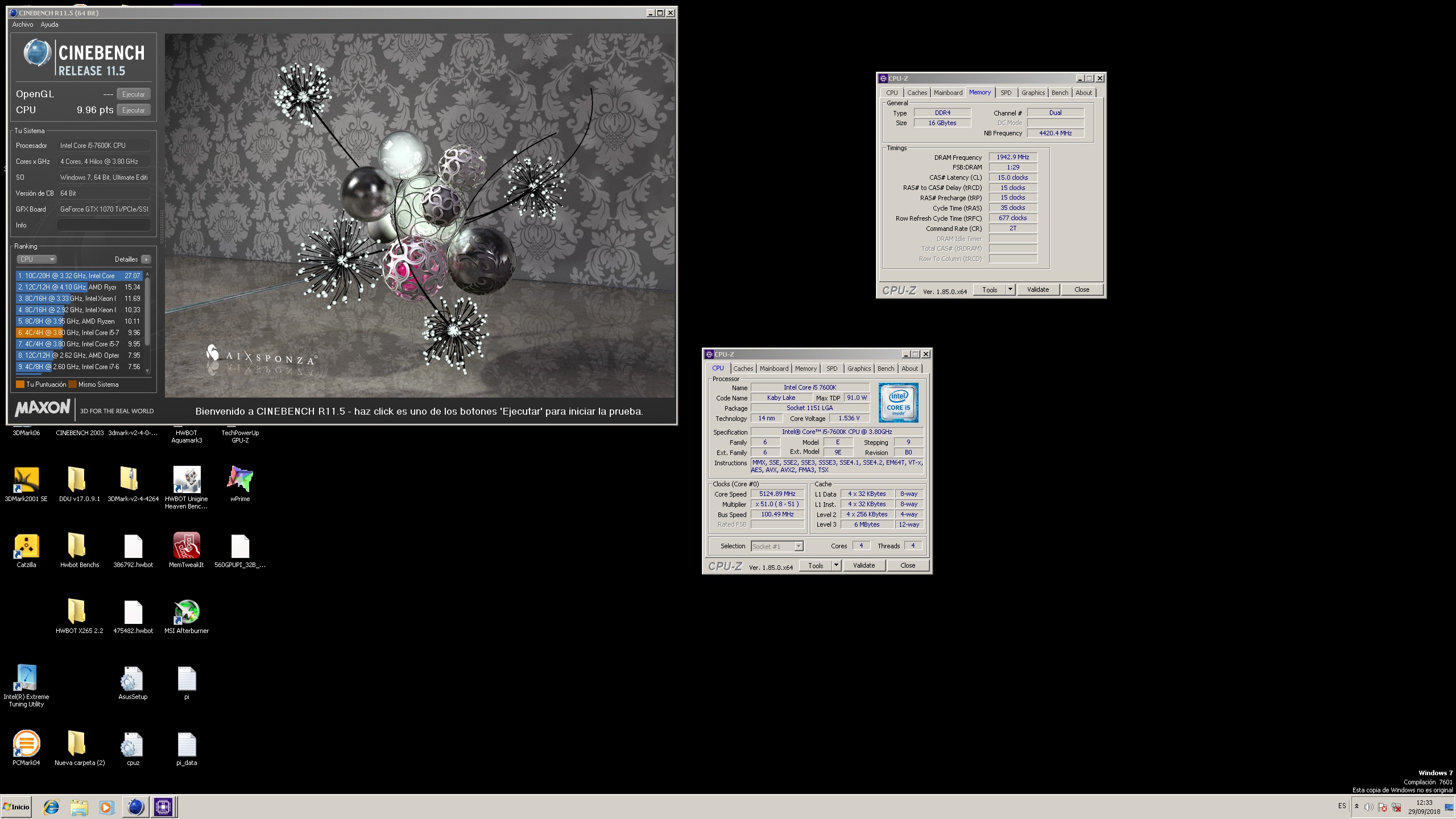Image resolution: width=1456 pixels, height=819 pixels.
Task: Click Validate in CPU-Z Memory window
Action: 1037,289
